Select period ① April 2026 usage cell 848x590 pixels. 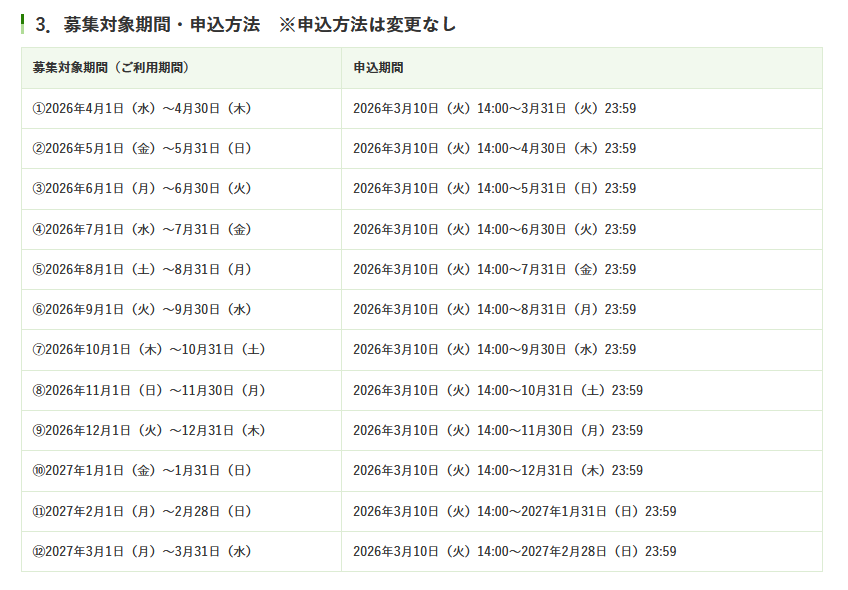click(142, 108)
